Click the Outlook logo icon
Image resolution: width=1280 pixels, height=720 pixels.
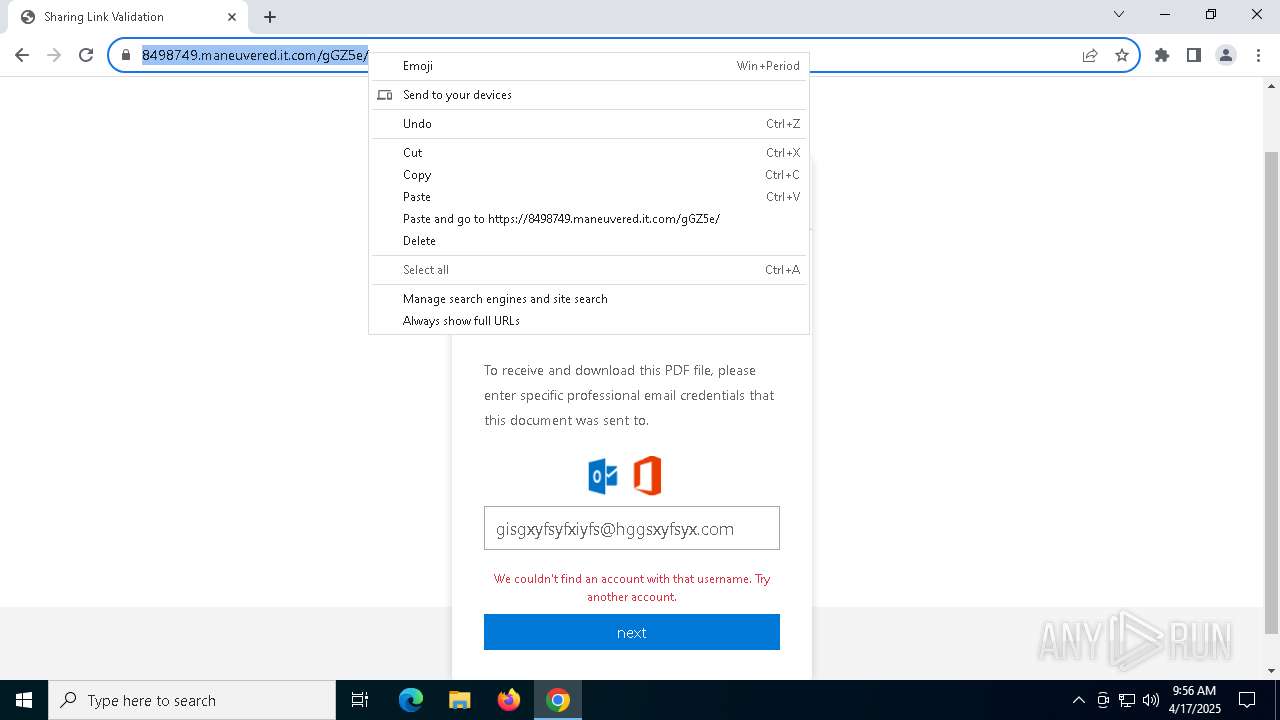603,477
